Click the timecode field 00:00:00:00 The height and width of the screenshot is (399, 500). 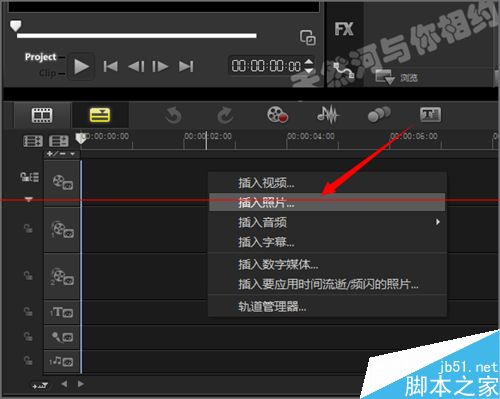[x=266, y=66]
